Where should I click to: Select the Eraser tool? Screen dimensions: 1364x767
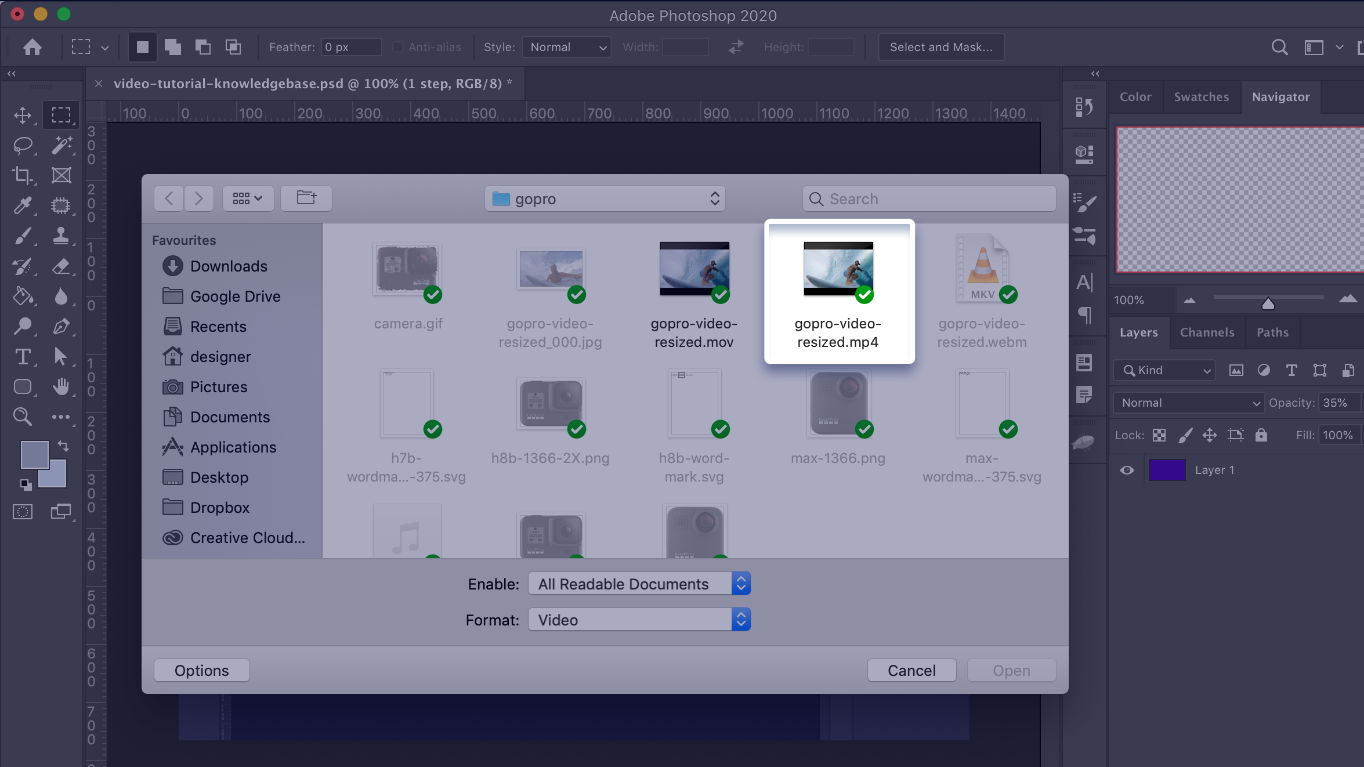(x=61, y=266)
